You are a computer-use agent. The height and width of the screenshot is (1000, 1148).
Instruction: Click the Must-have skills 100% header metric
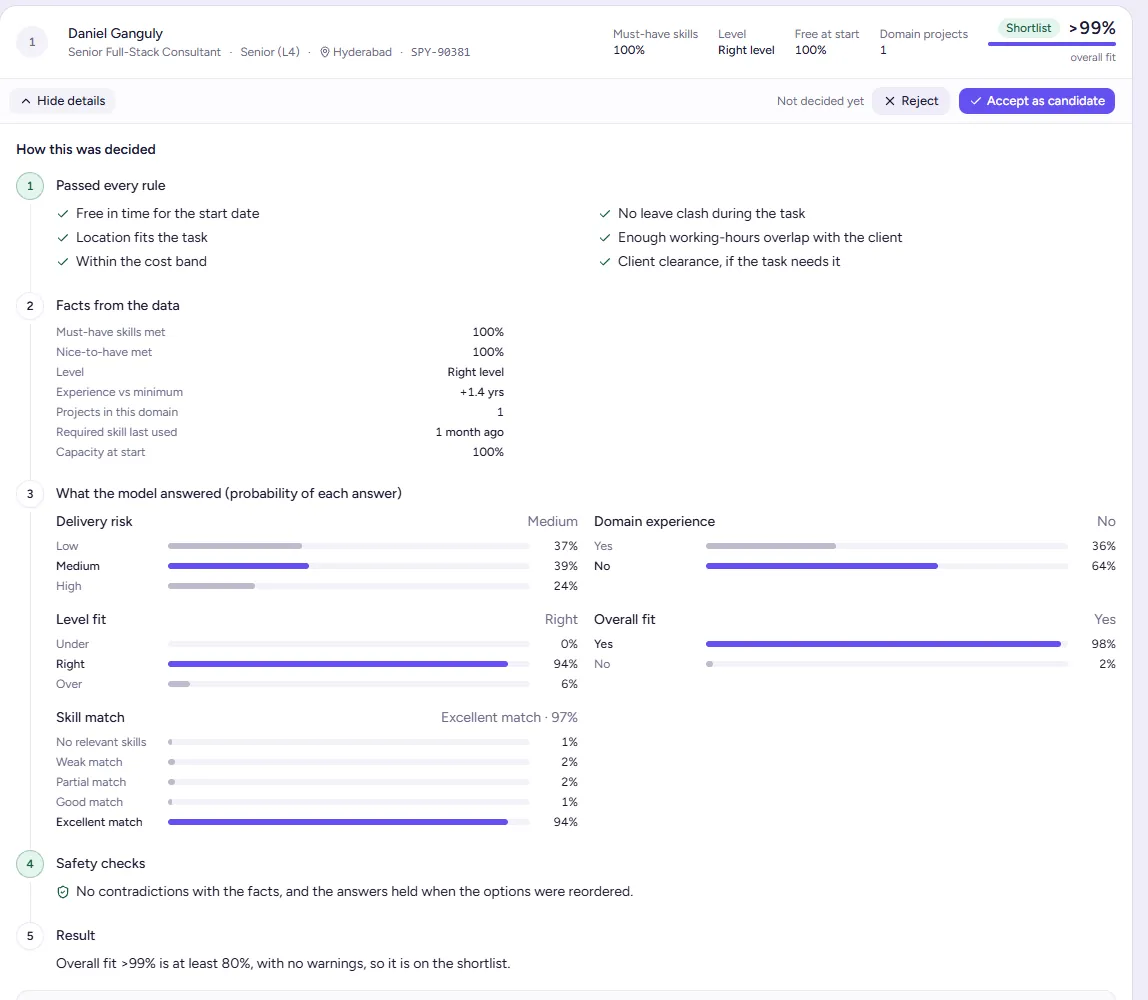tap(655, 42)
